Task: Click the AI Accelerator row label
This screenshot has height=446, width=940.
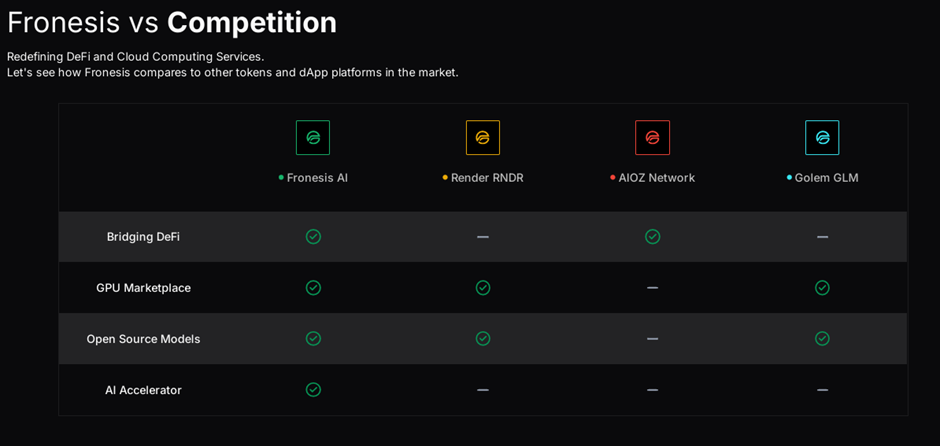Action: tap(143, 390)
